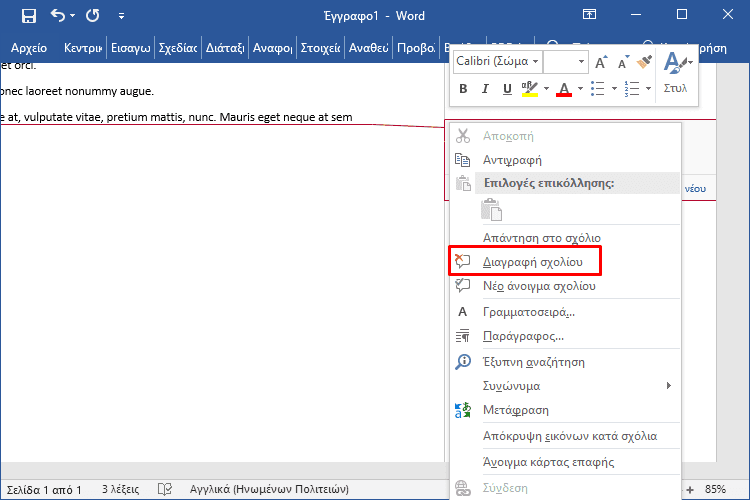The image size is (750, 500).
Task: Click the Save icon in quick access toolbar
Action: [29, 16]
